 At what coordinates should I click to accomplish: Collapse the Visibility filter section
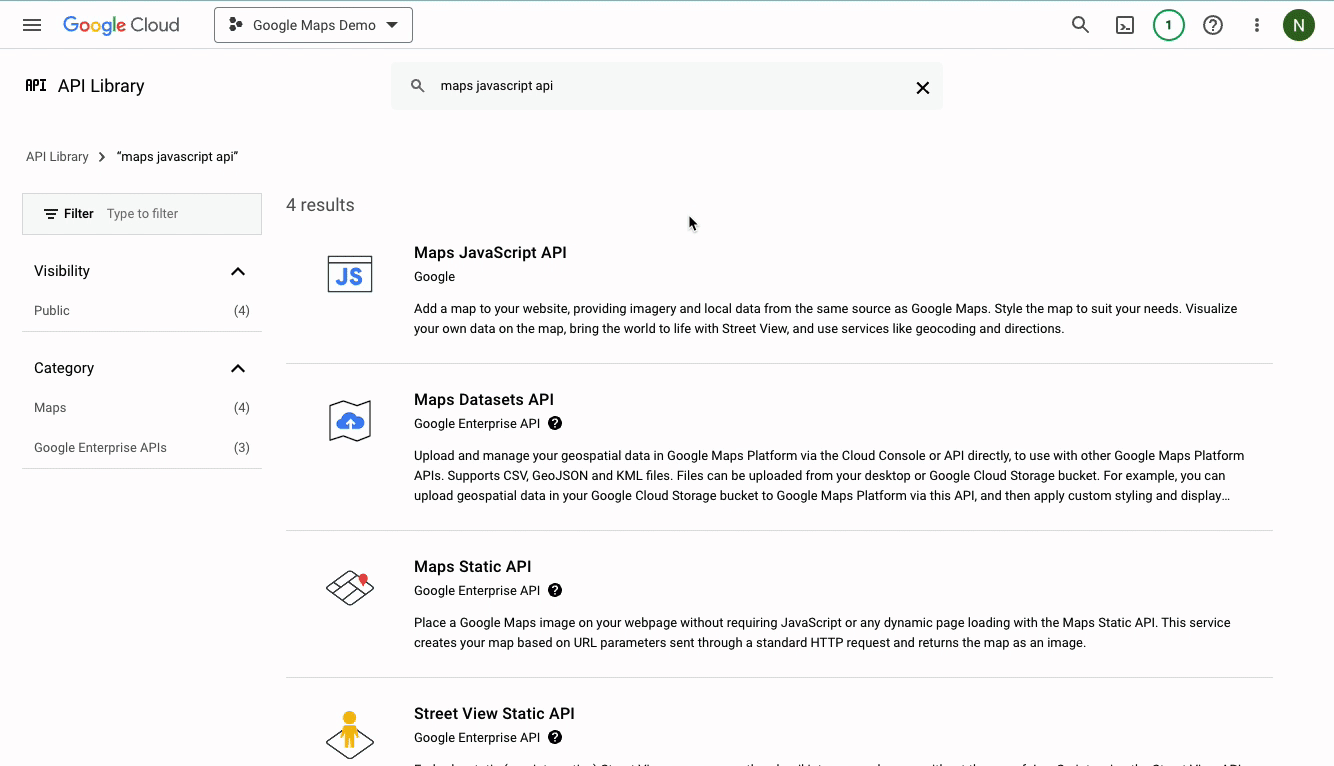point(238,271)
